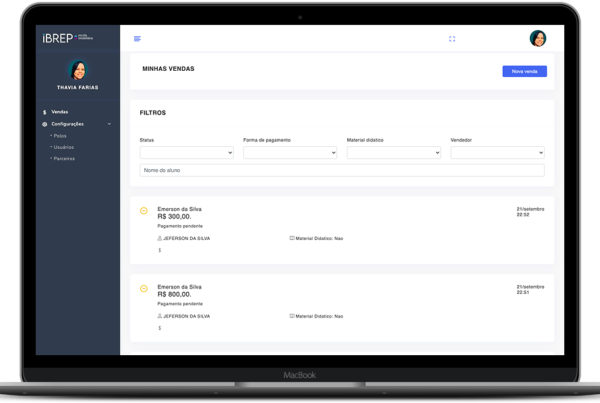This screenshot has width=600, height=403.
Task: Click the R$ 300,00 amount
Action: pos(174,217)
